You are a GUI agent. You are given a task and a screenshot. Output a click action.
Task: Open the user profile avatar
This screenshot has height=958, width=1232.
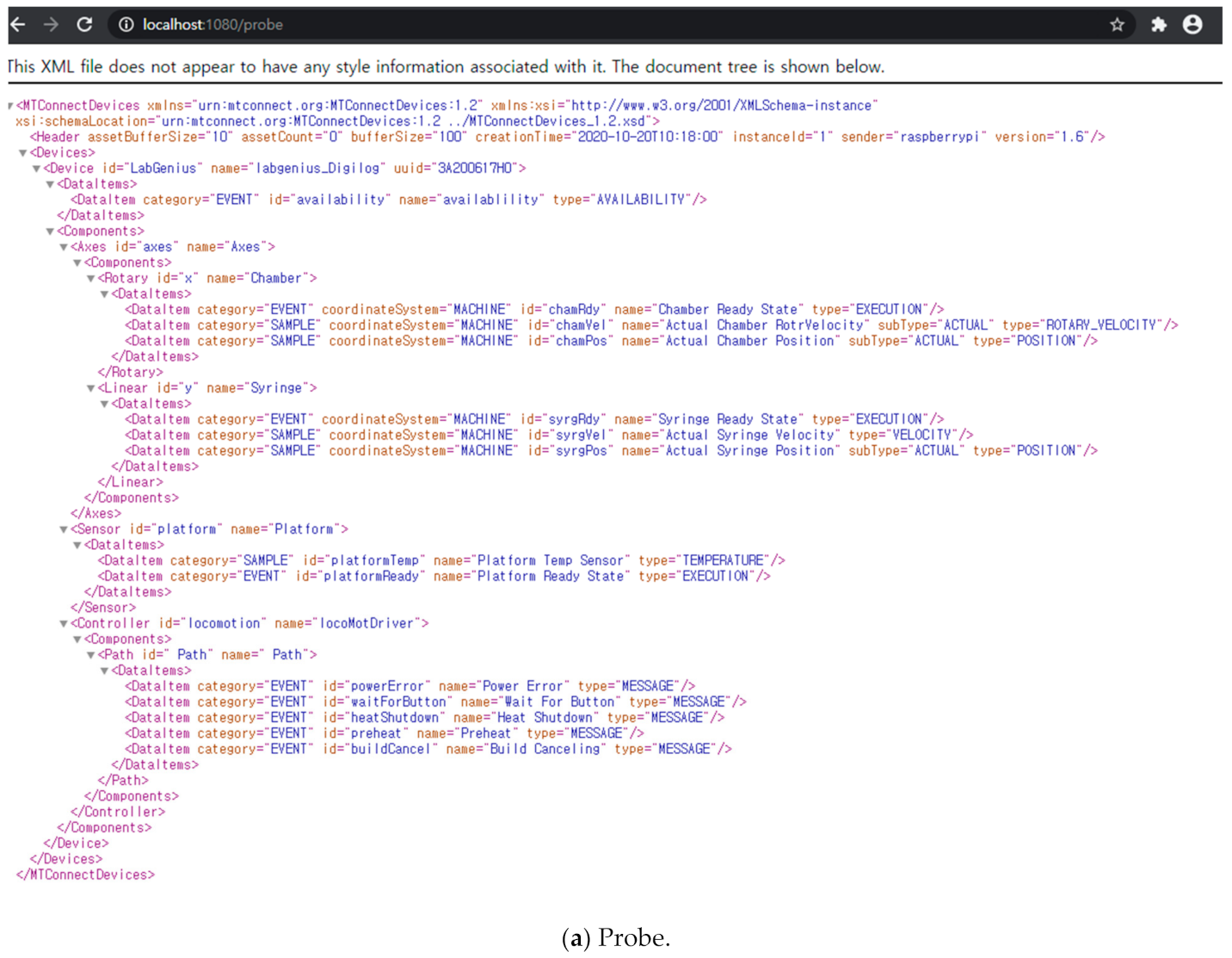[1192, 24]
